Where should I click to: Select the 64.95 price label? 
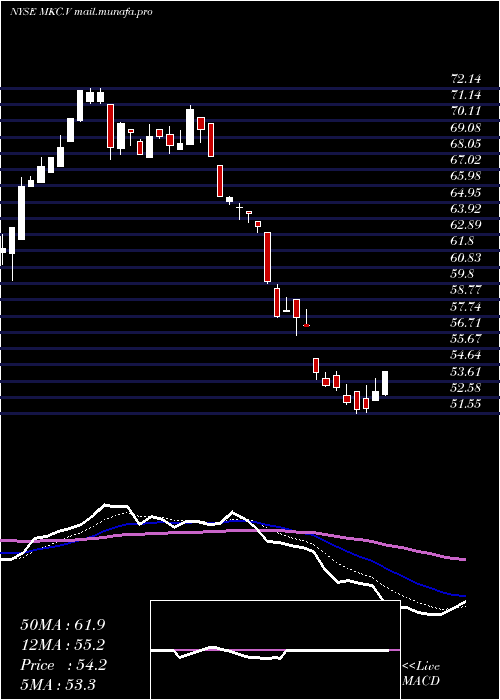point(466,192)
